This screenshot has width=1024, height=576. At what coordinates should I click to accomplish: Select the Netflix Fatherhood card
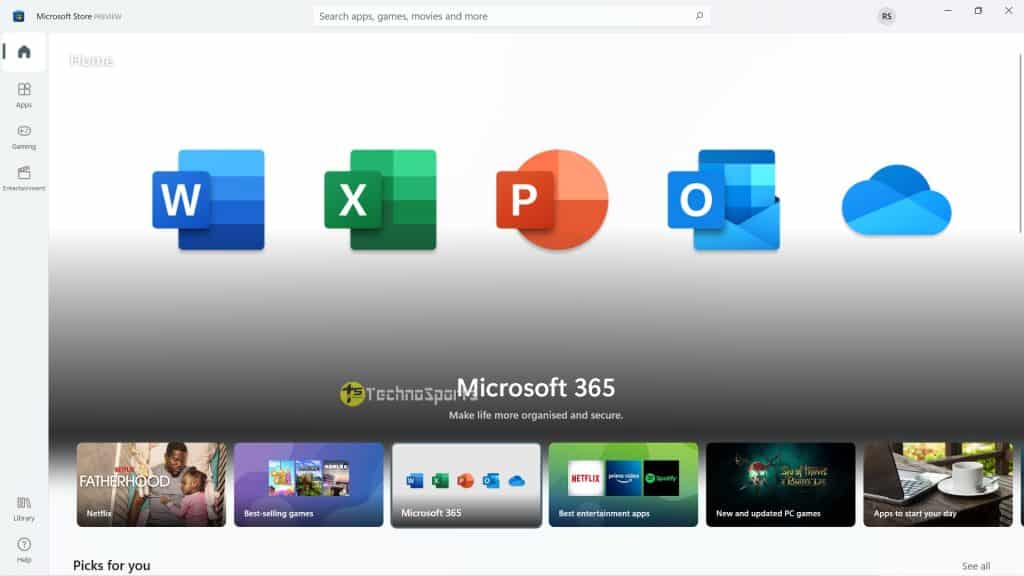click(x=152, y=485)
